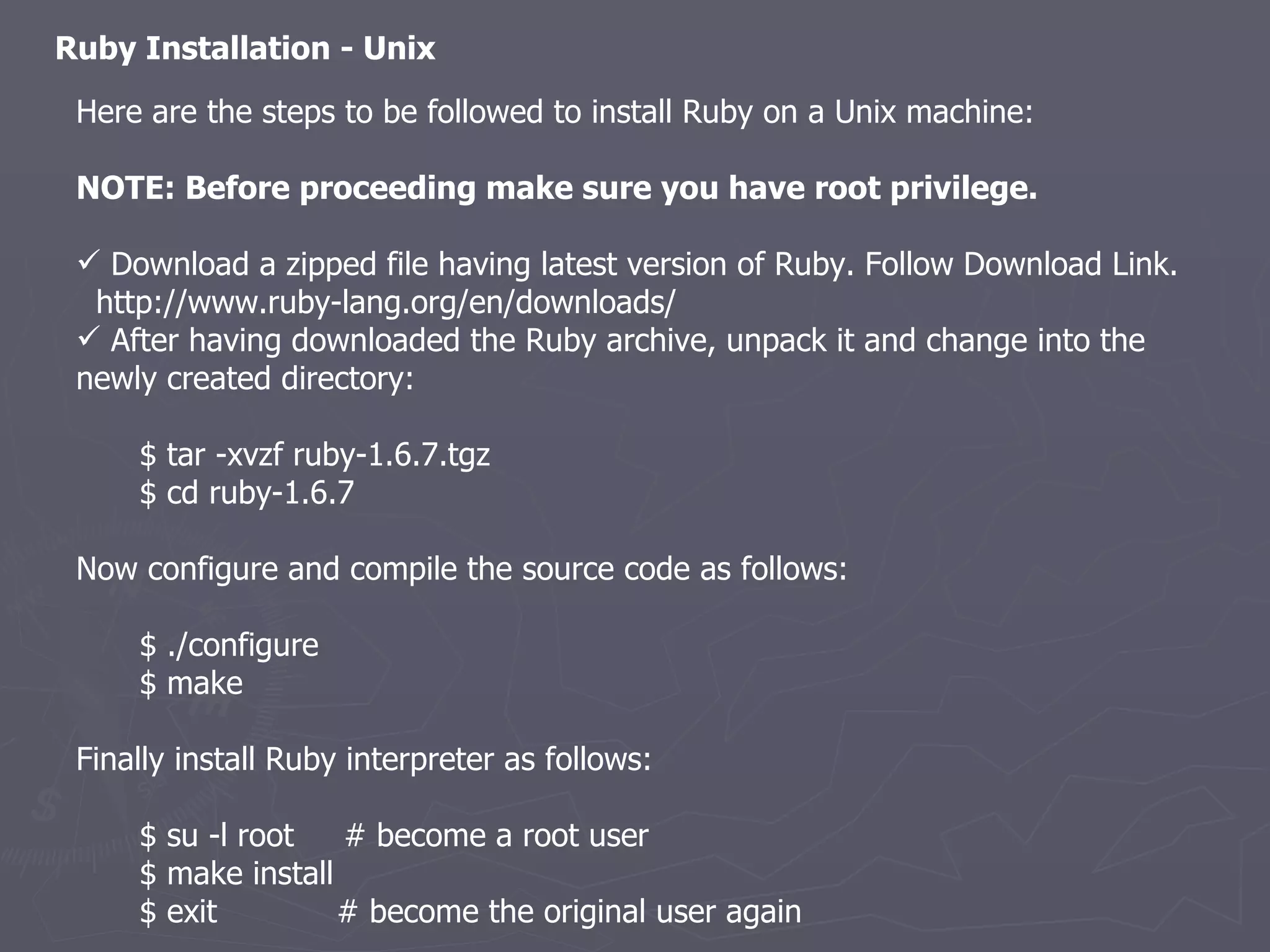The image size is (1270, 952).
Task: Click 'Here are the steps to be followed' sentence
Action: pyautogui.click(x=554, y=113)
